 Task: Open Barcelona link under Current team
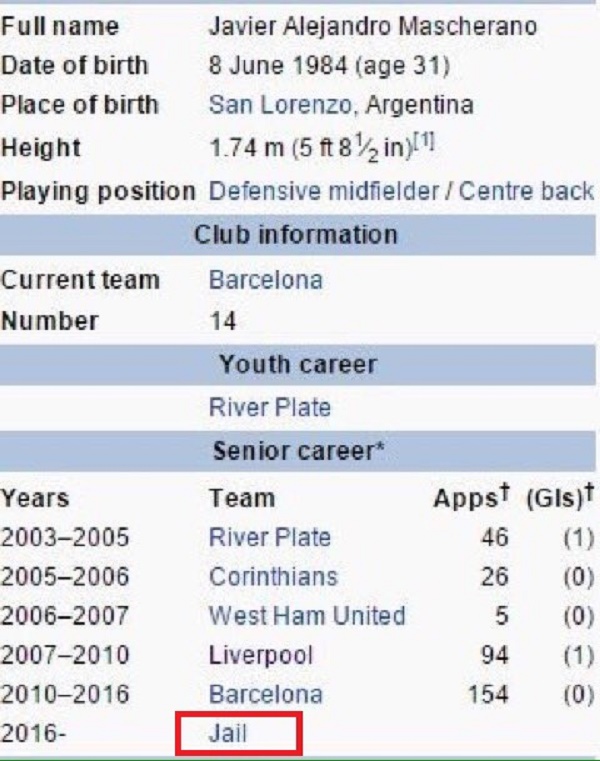point(266,280)
